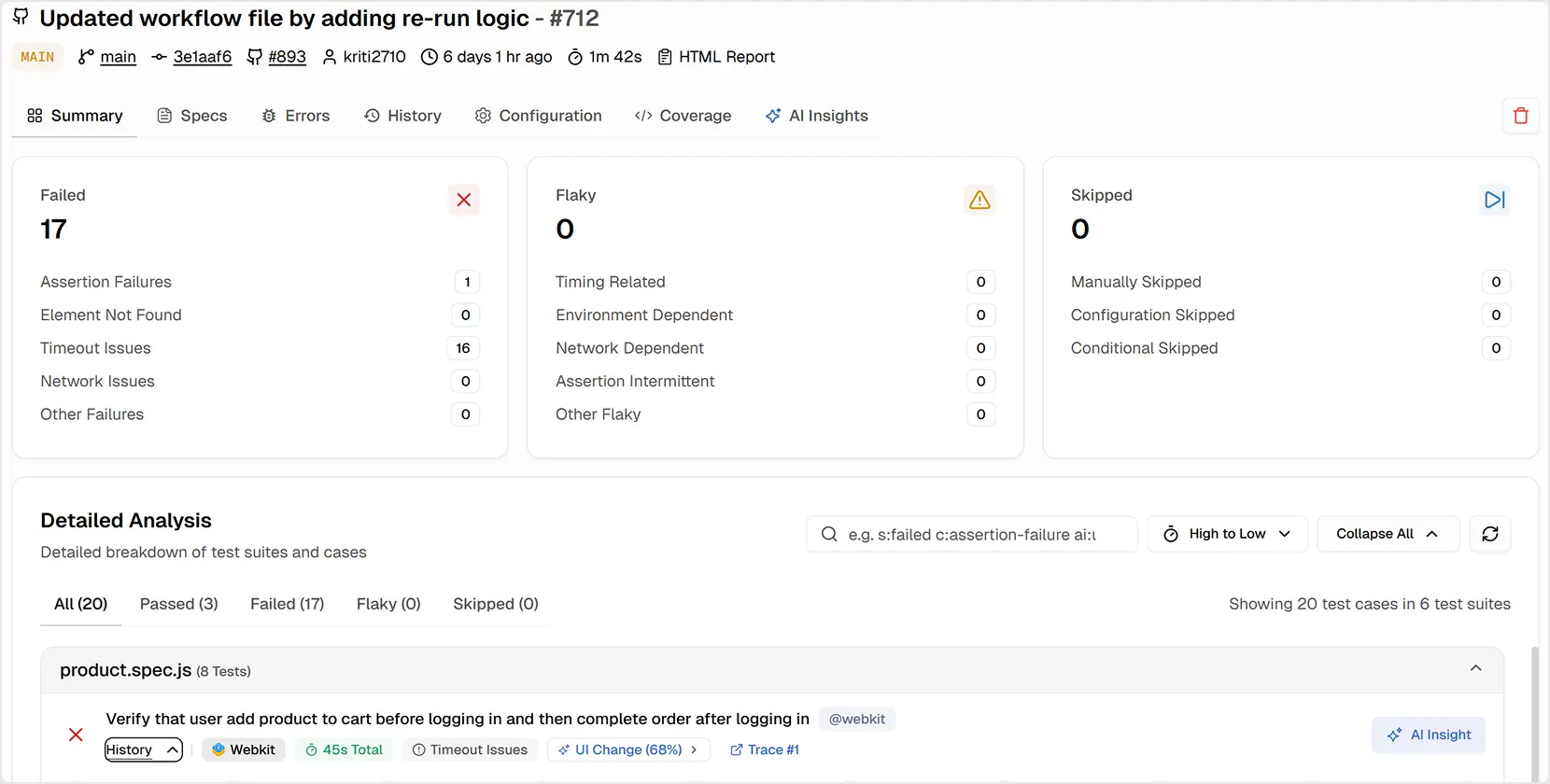
Task: Open pull request #893 link
Action: pyautogui.click(x=288, y=57)
